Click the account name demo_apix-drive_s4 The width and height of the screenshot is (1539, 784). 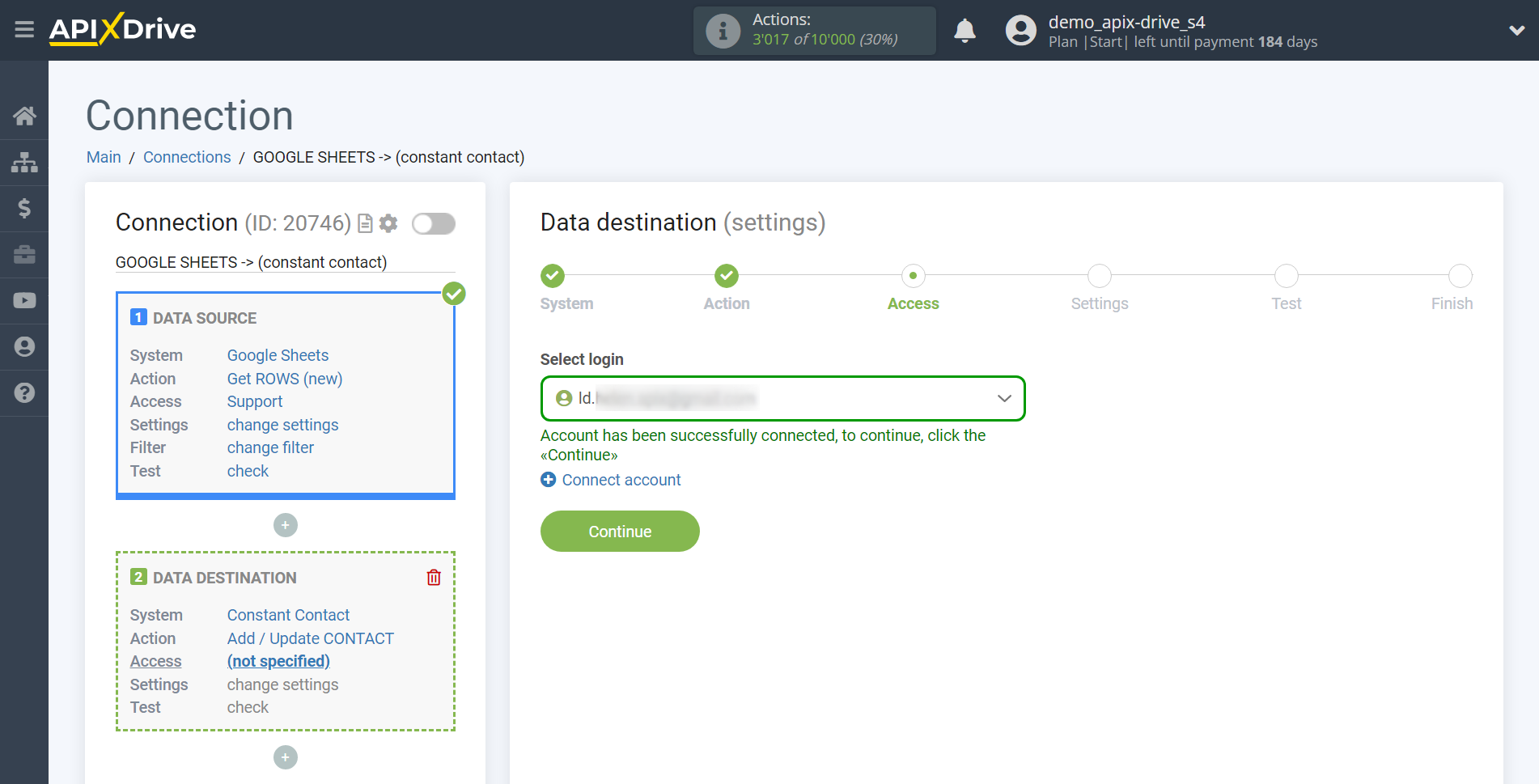(1126, 22)
